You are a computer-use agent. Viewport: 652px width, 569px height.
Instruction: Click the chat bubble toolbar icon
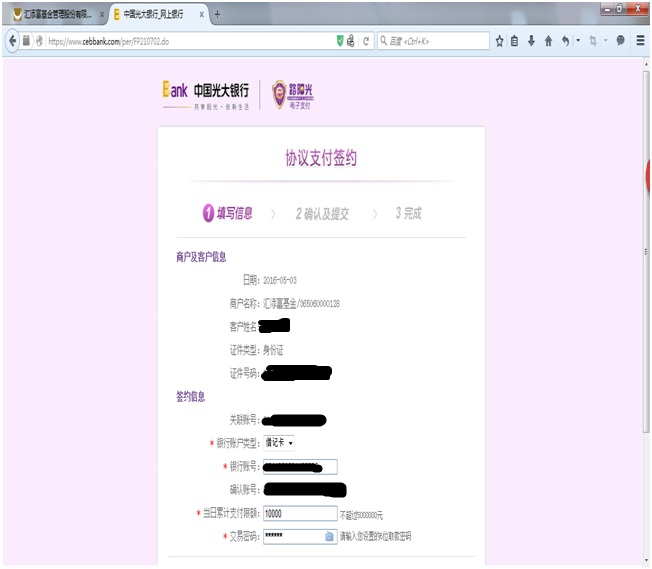[x=620, y=41]
